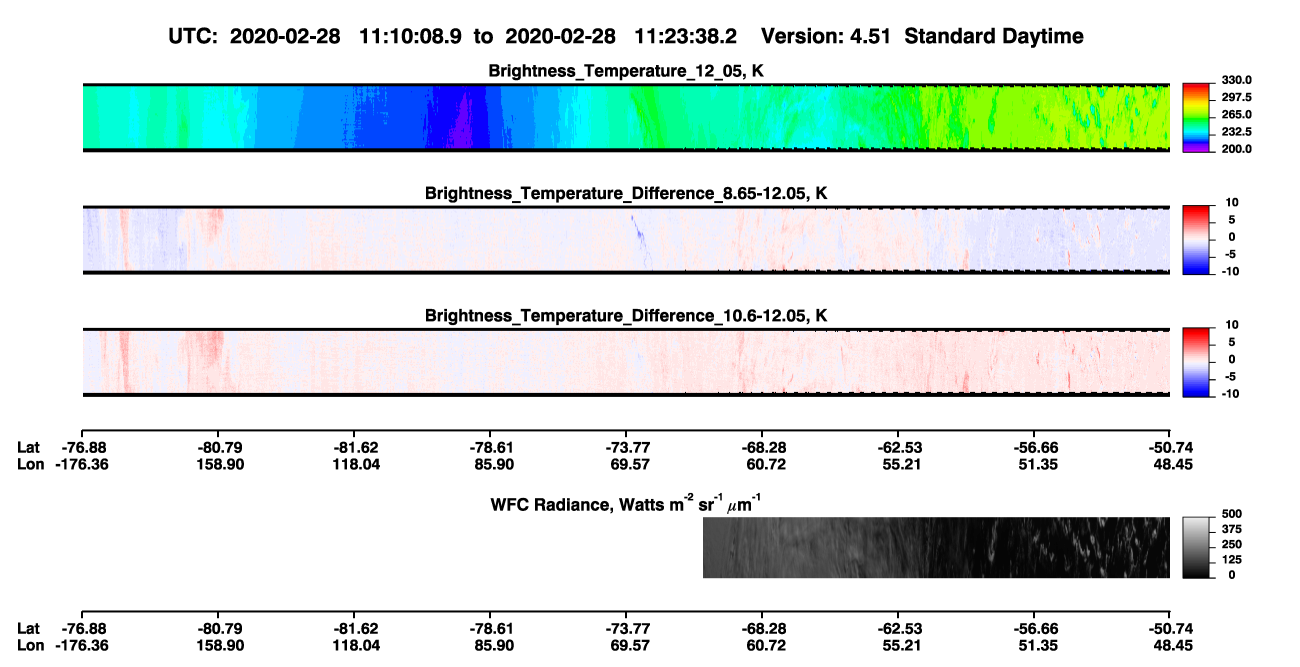
Task: Click the 8.65-12.05 difference color scale
Action: [1196, 239]
